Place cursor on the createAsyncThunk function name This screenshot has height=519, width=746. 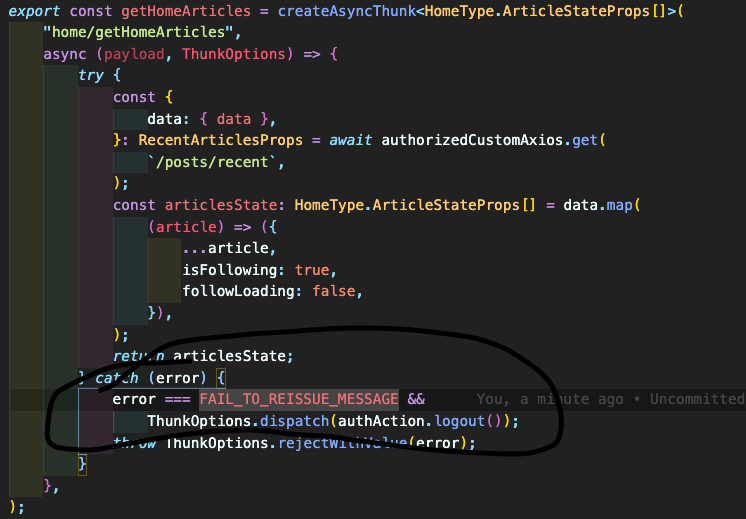pos(346,11)
